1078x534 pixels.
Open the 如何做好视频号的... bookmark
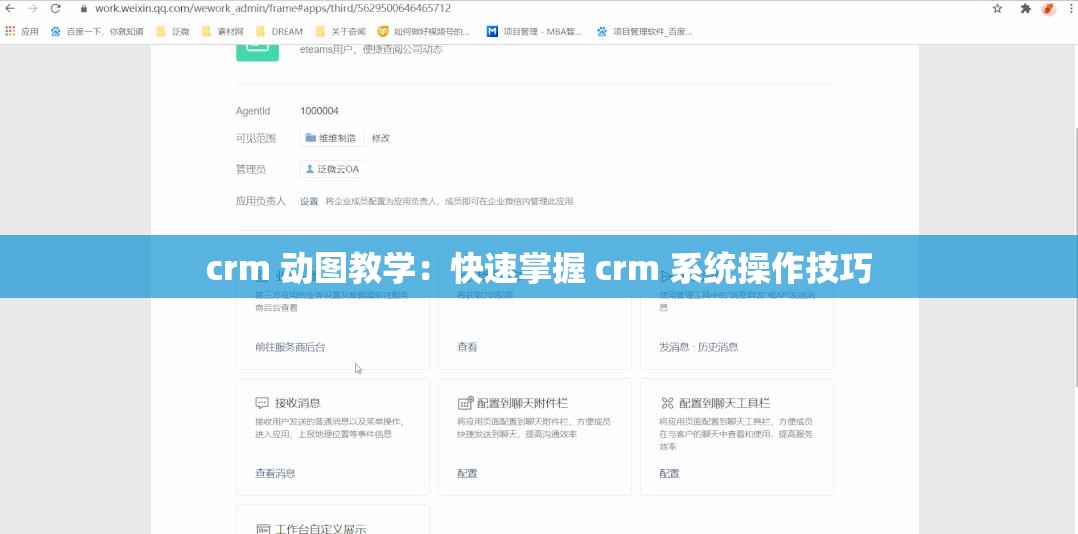[424, 32]
